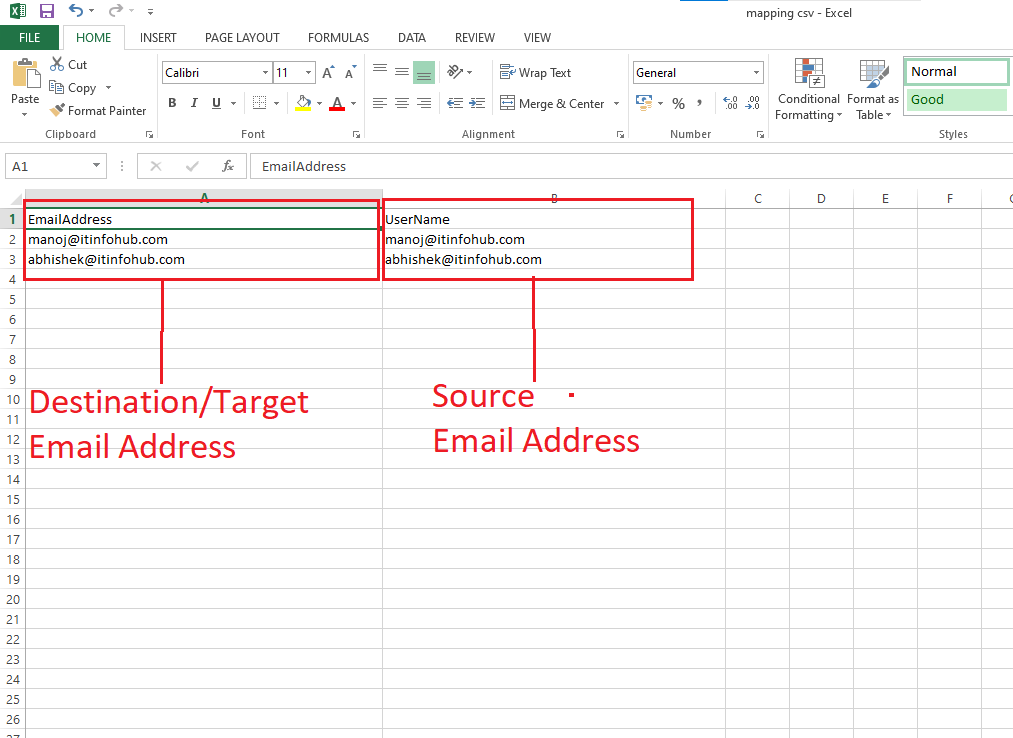Viewport: 1013px width, 738px height.
Task: Click the Save icon in quick access toolbar
Action: tap(47, 11)
